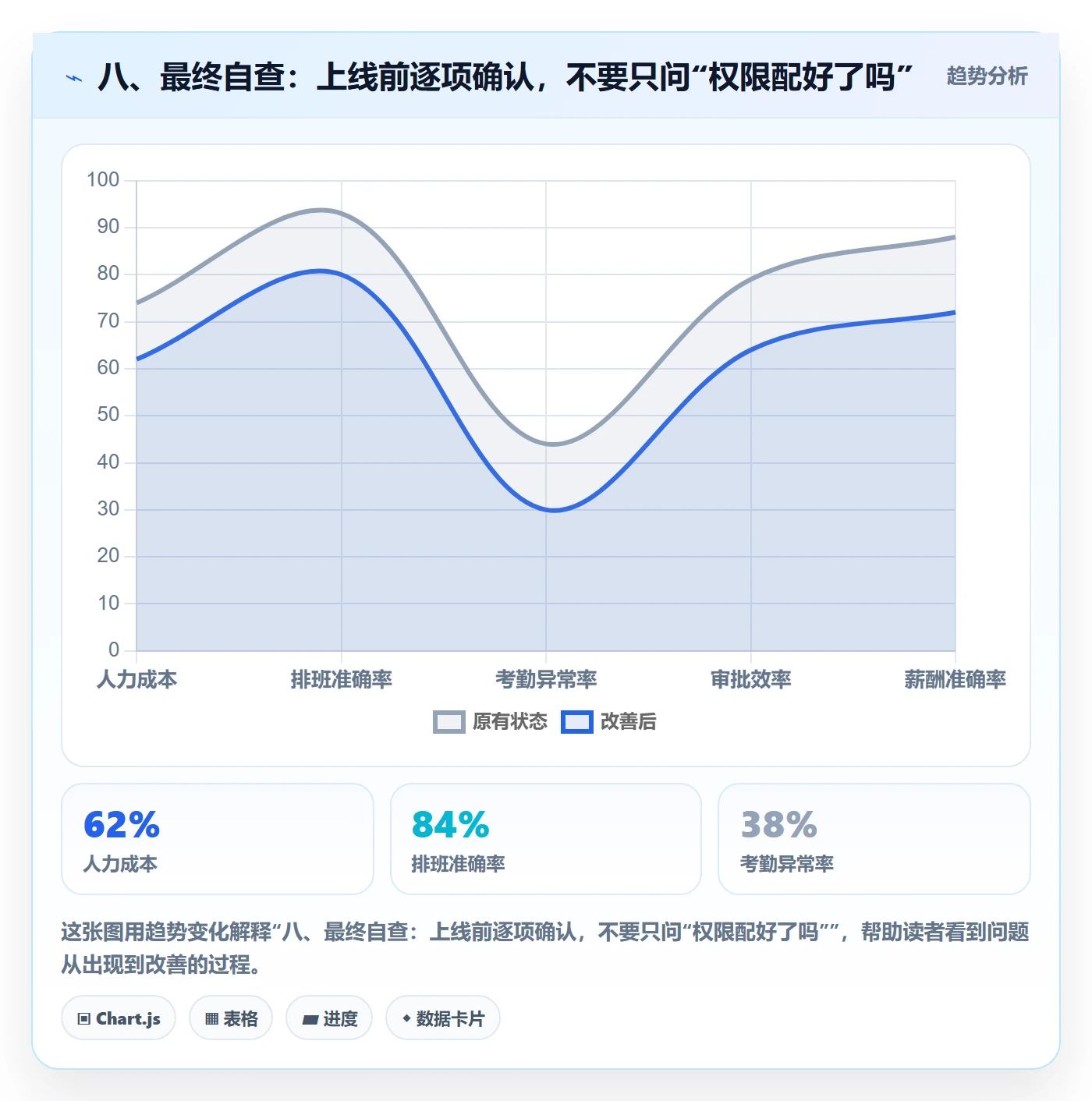
Task: Click the lightning bolt icon beside the title
Action: tap(74, 78)
